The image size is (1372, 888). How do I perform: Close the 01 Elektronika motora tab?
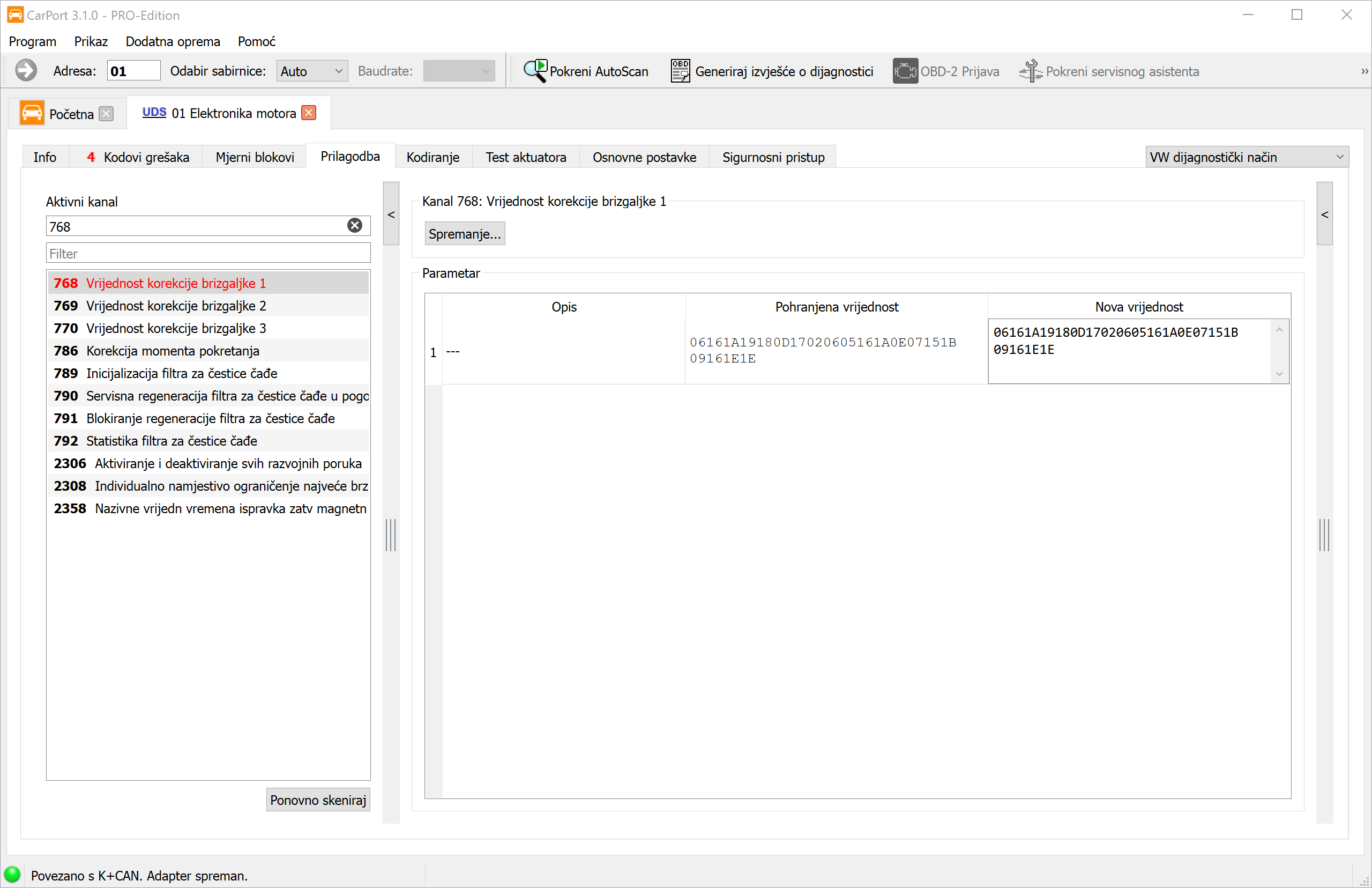pos(309,113)
